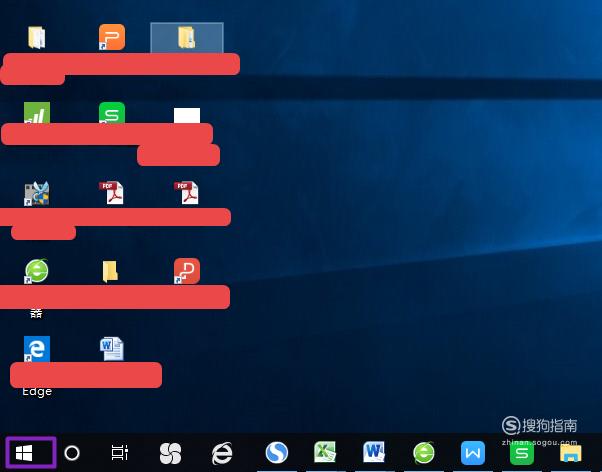Select the orange WPS Presentation desktop shortcut

[112, 37]
